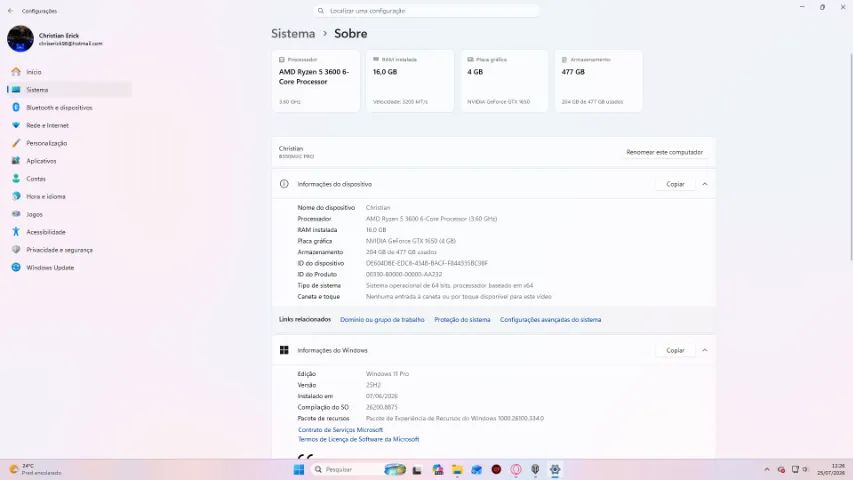Open Bluetooth e dispositivos settings
Viewport: 853px width, 480px height.
[70, 108]
